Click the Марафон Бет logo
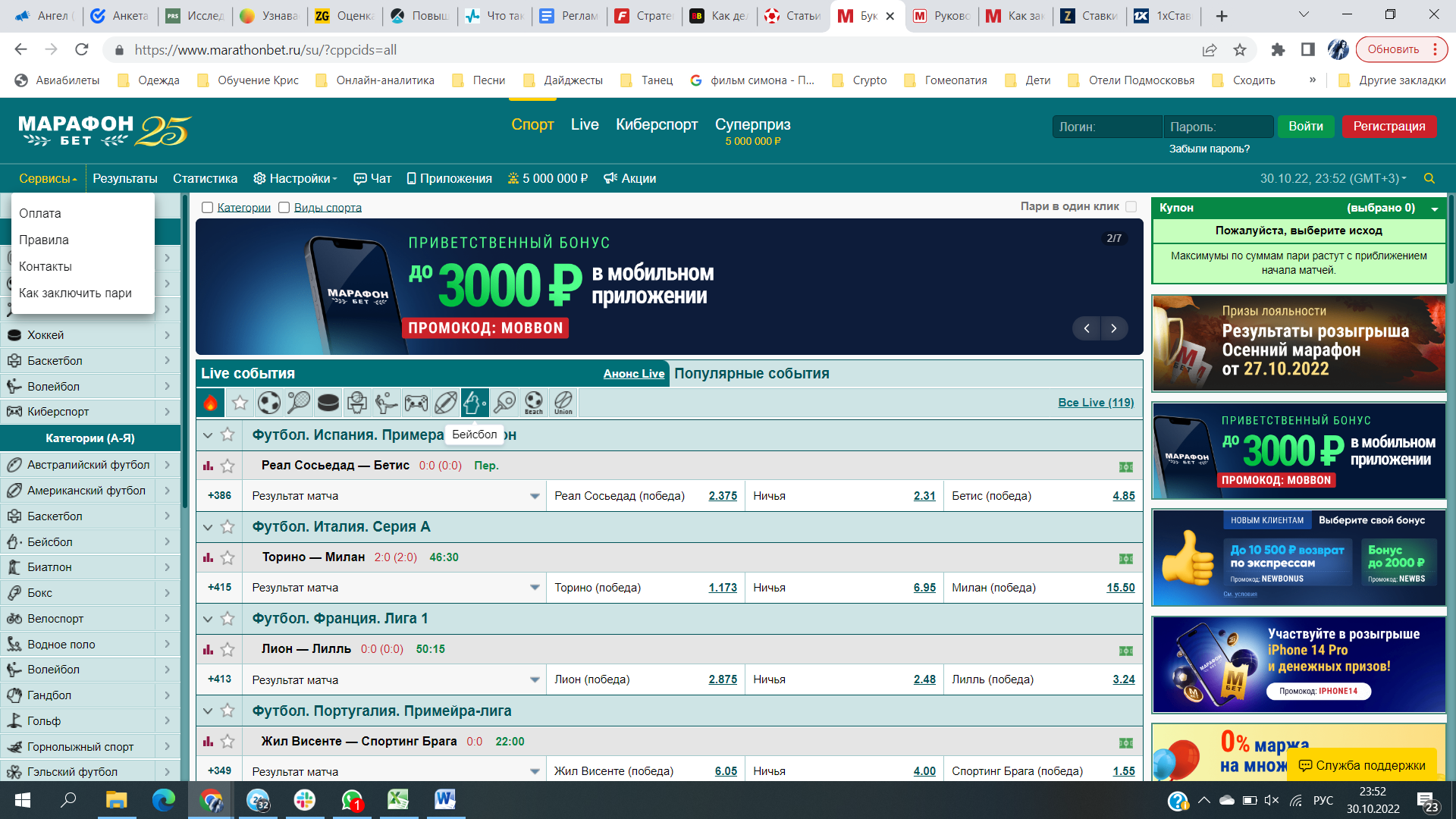This screenshot has height=819, width=1456. [105, 130]
